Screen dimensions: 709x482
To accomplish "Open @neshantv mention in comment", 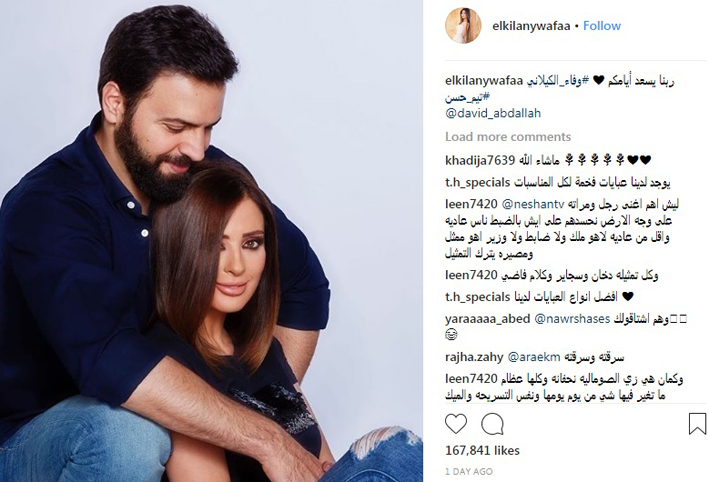I will (533, 204).
